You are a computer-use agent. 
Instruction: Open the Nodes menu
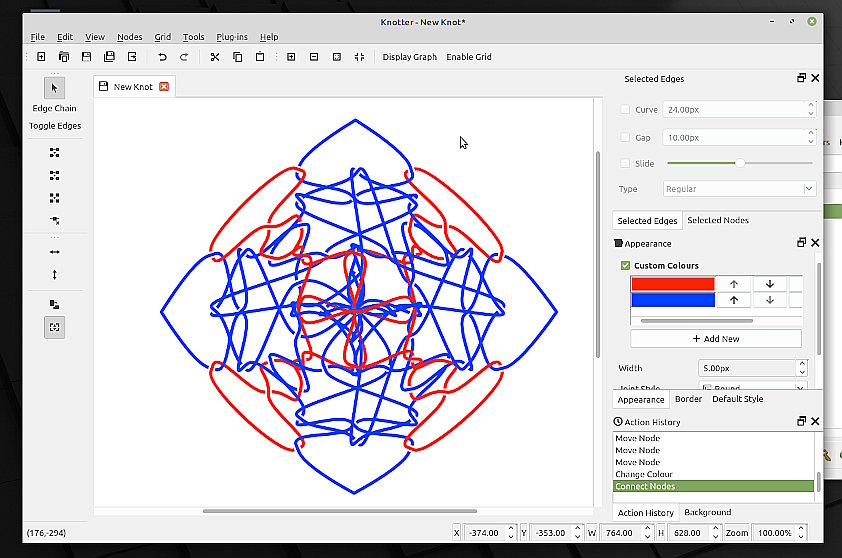(129, 37)
